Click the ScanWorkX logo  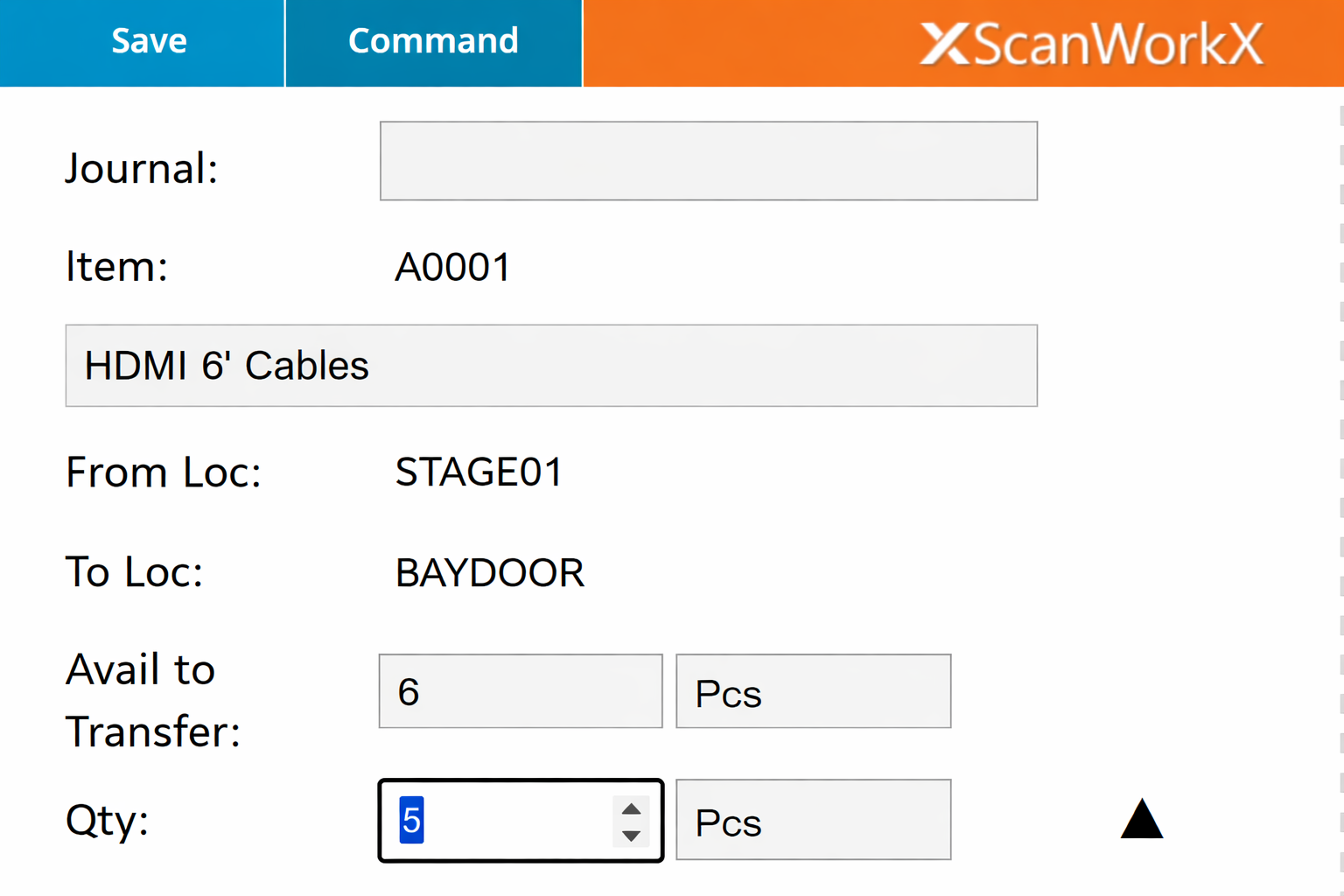(x=1089, y=43)
